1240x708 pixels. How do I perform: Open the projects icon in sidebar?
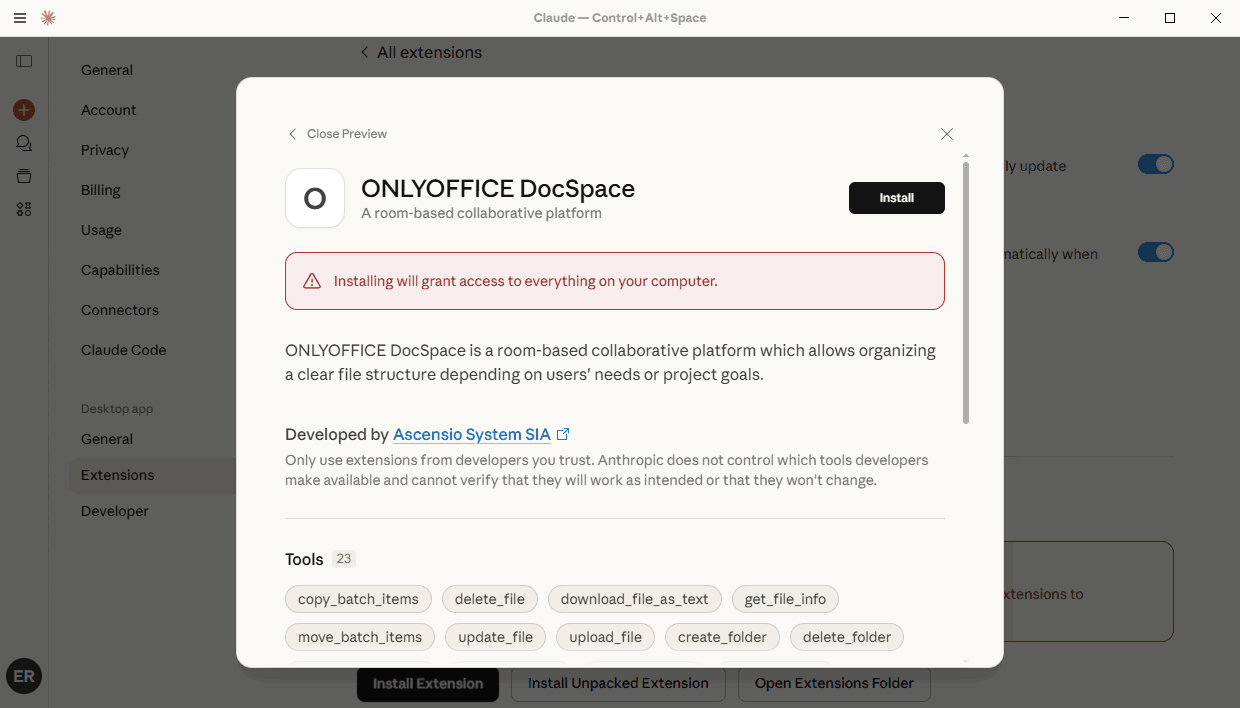[24, 177]
